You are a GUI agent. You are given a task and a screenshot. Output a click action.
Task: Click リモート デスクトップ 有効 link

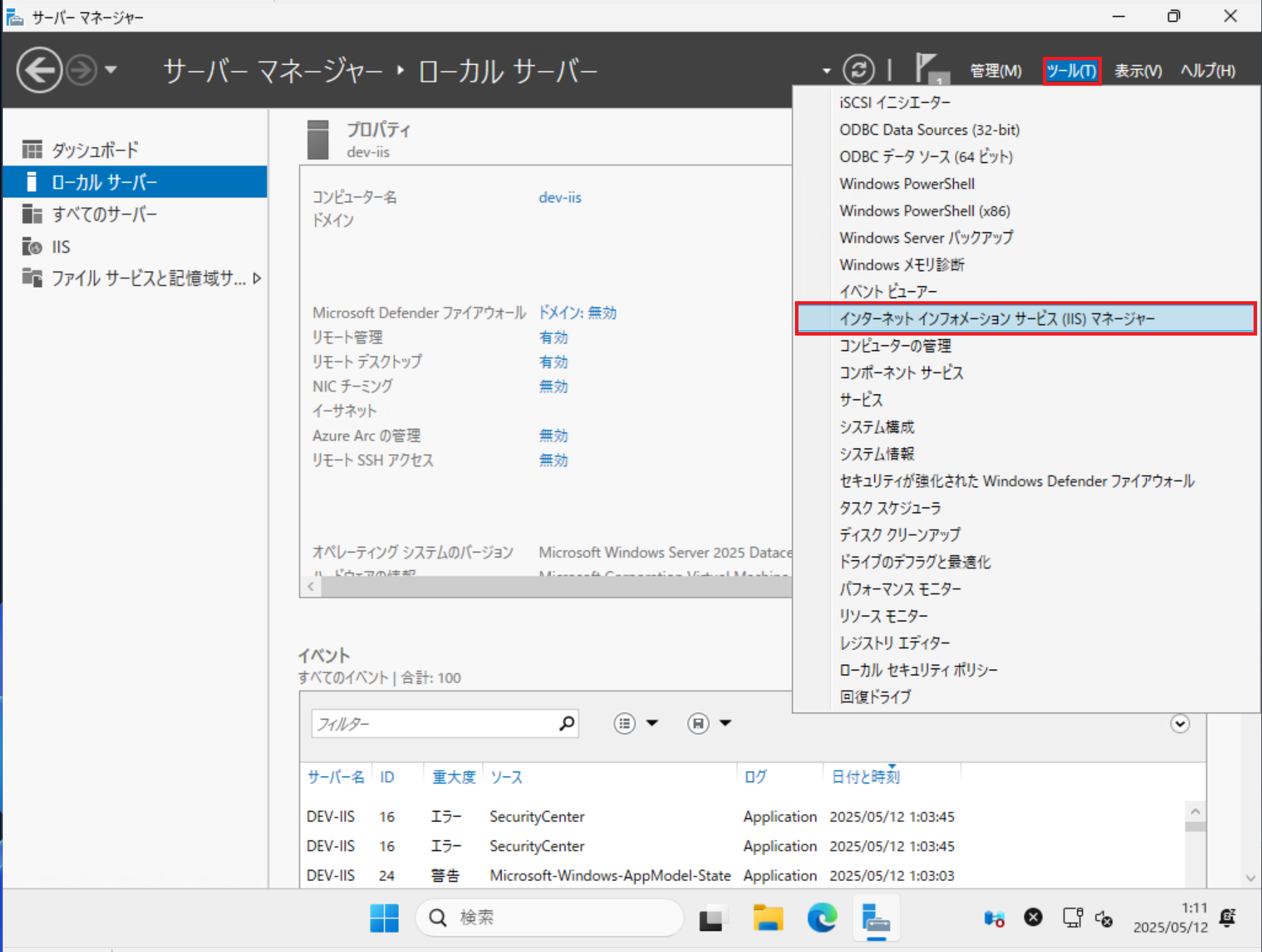pyautogui.click(x=553, y=362)
